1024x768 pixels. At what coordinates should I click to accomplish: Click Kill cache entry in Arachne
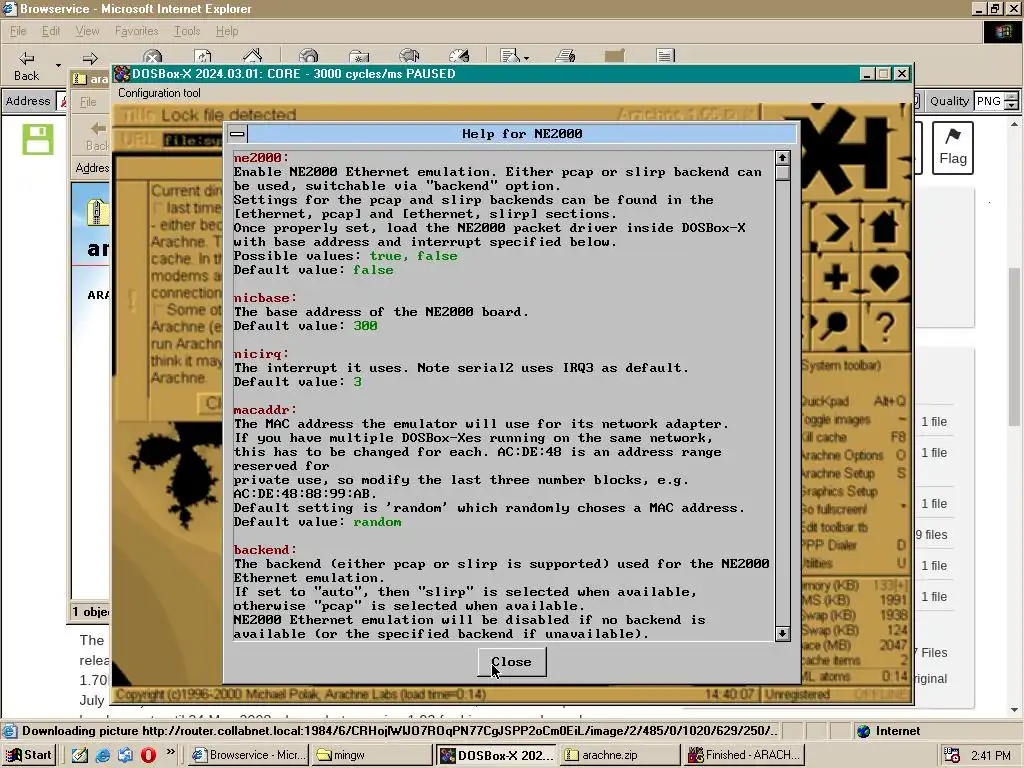click(x=854, y=436)
